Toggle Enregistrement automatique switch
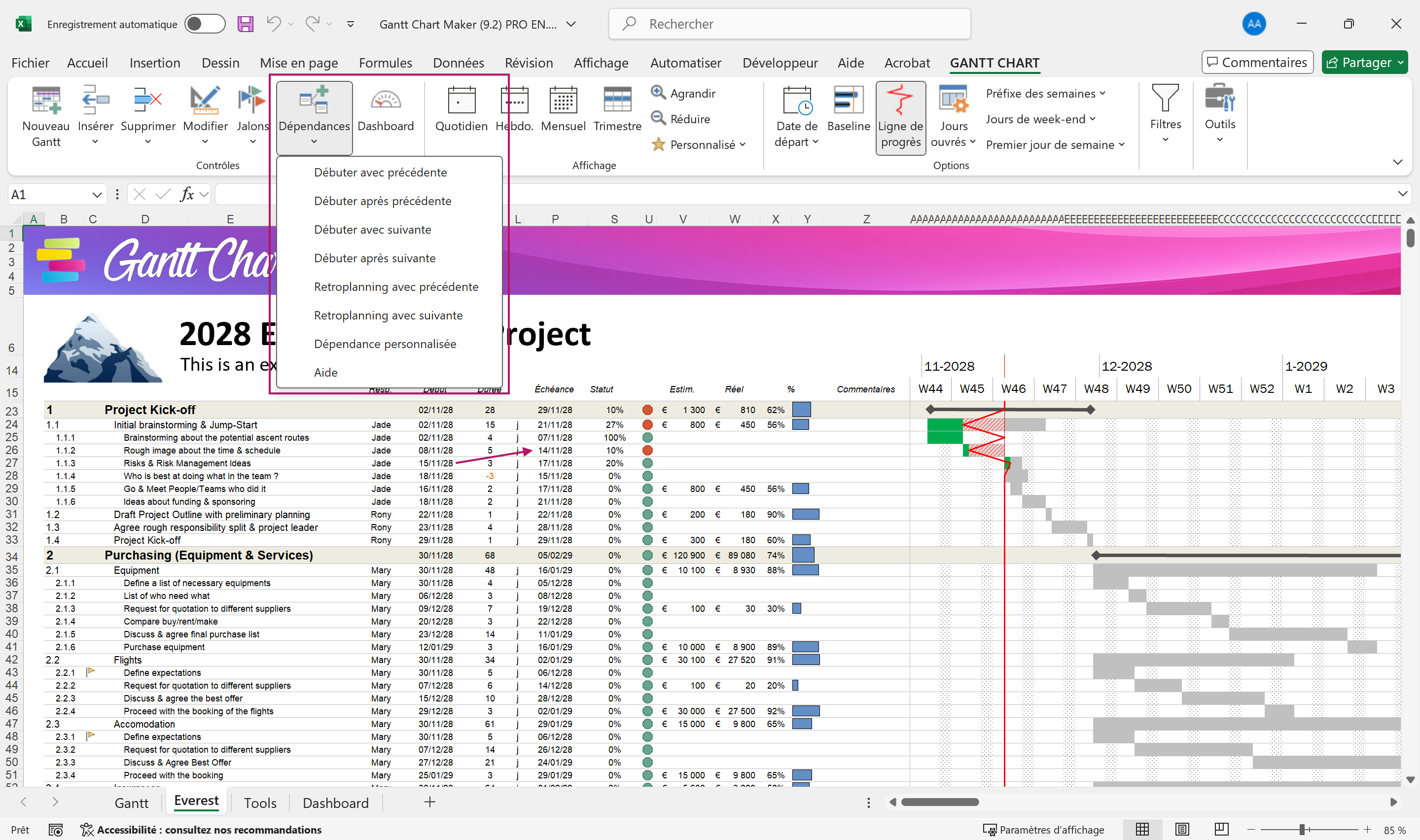1420x840 pixels. pos(204,24)
